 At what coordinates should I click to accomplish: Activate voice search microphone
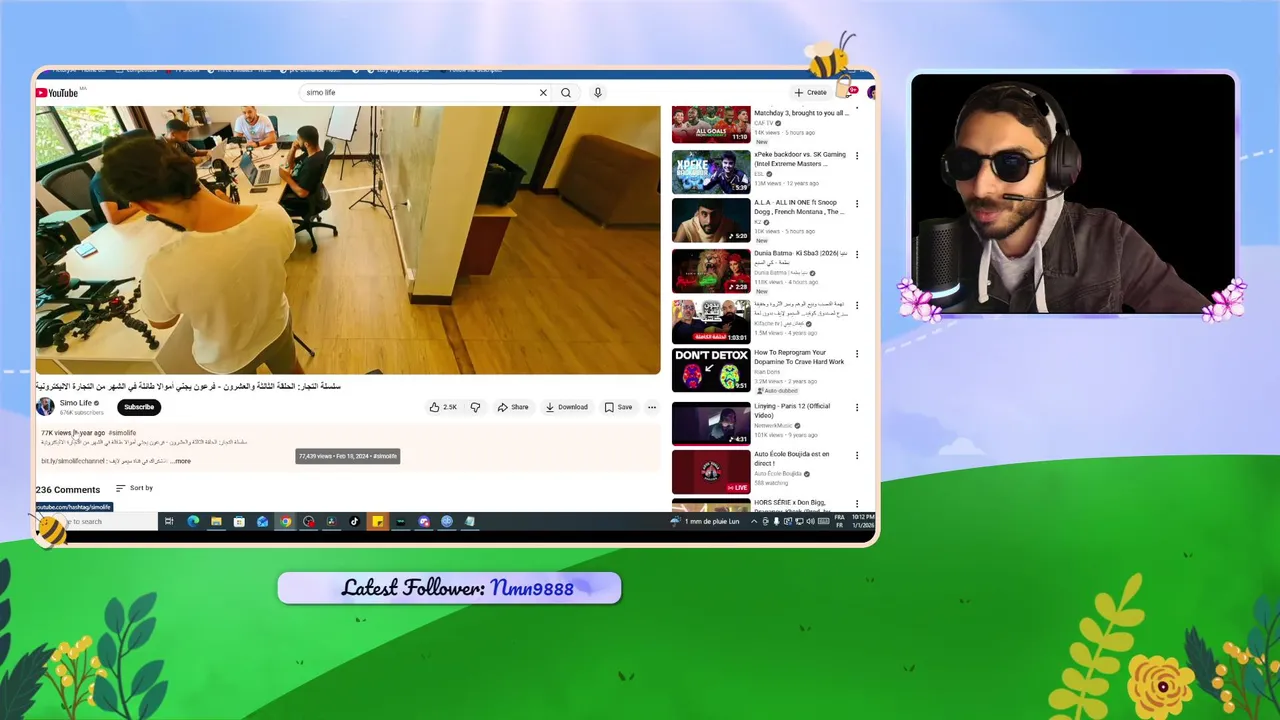[x=598, y=93]
